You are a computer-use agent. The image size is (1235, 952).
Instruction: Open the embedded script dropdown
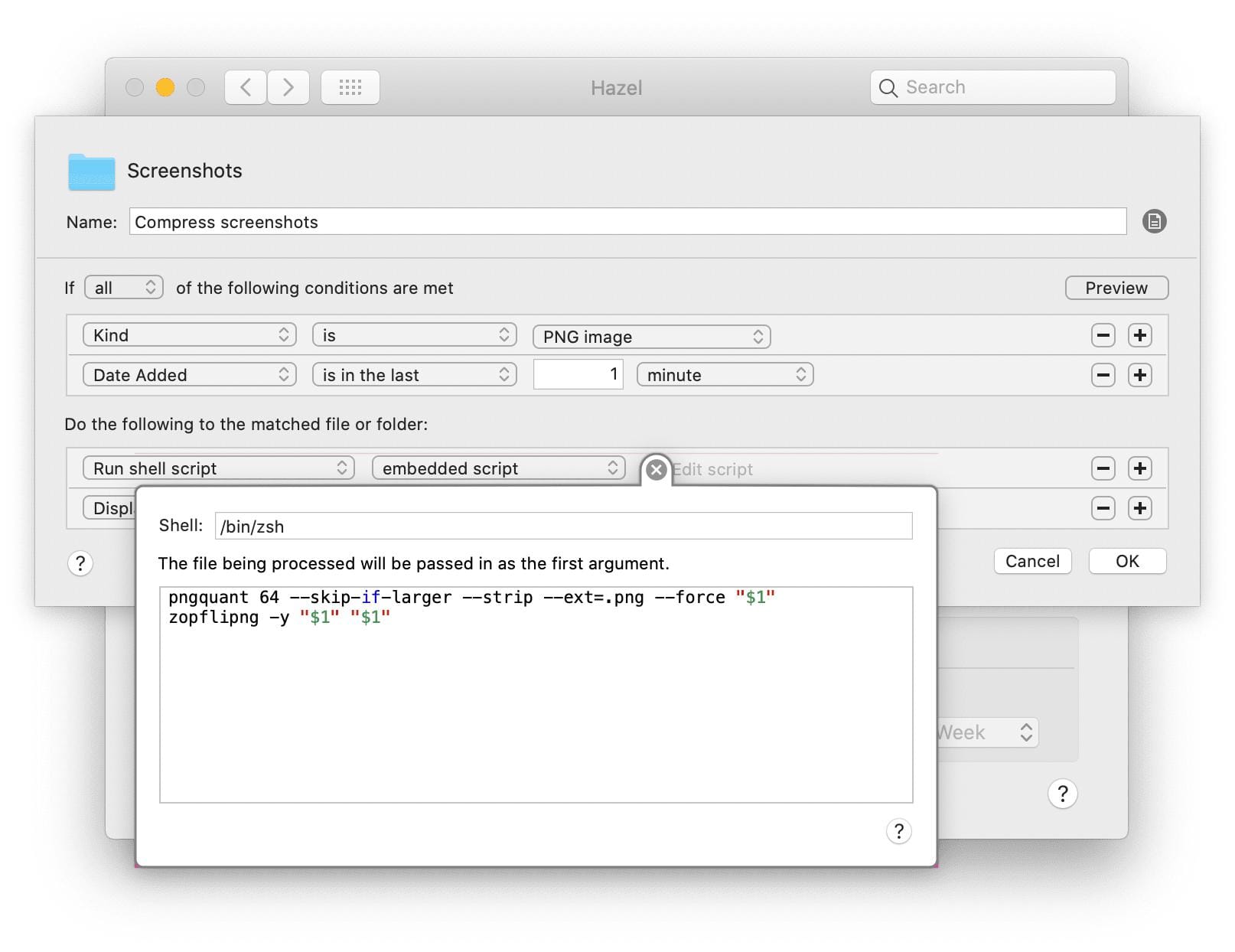tap(499, 468)
